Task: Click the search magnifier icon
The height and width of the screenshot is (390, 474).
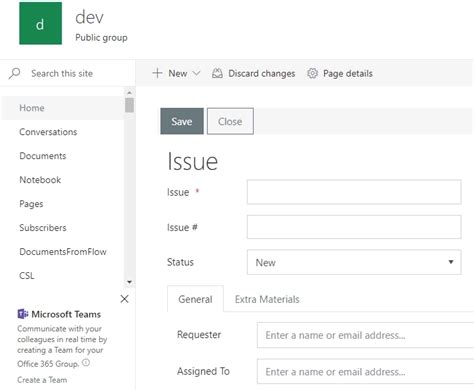Action: click(x=15, y=73)
